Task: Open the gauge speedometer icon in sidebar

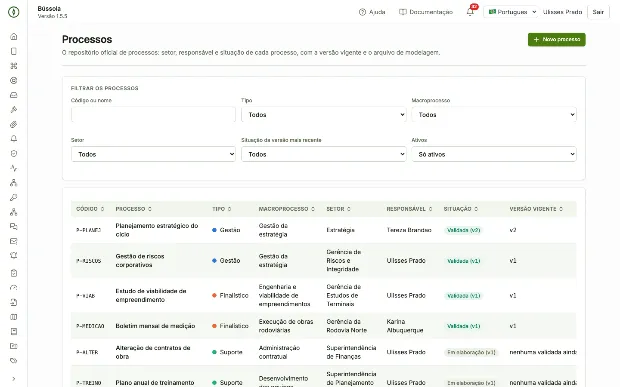Action: click(x=14, y=288)
